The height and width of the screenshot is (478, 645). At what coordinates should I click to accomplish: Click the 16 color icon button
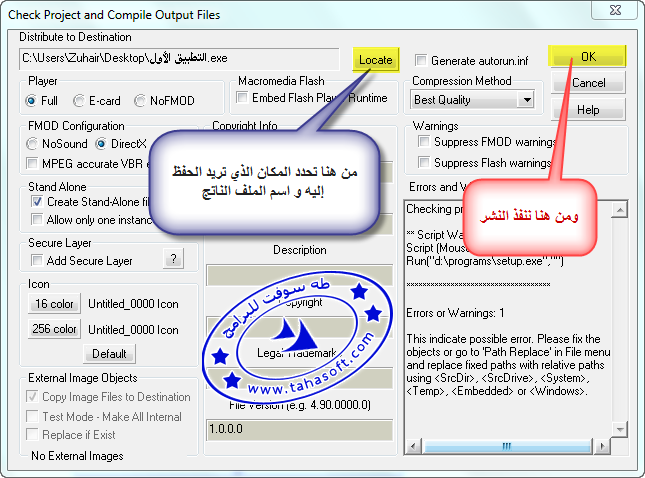[54, 304]
